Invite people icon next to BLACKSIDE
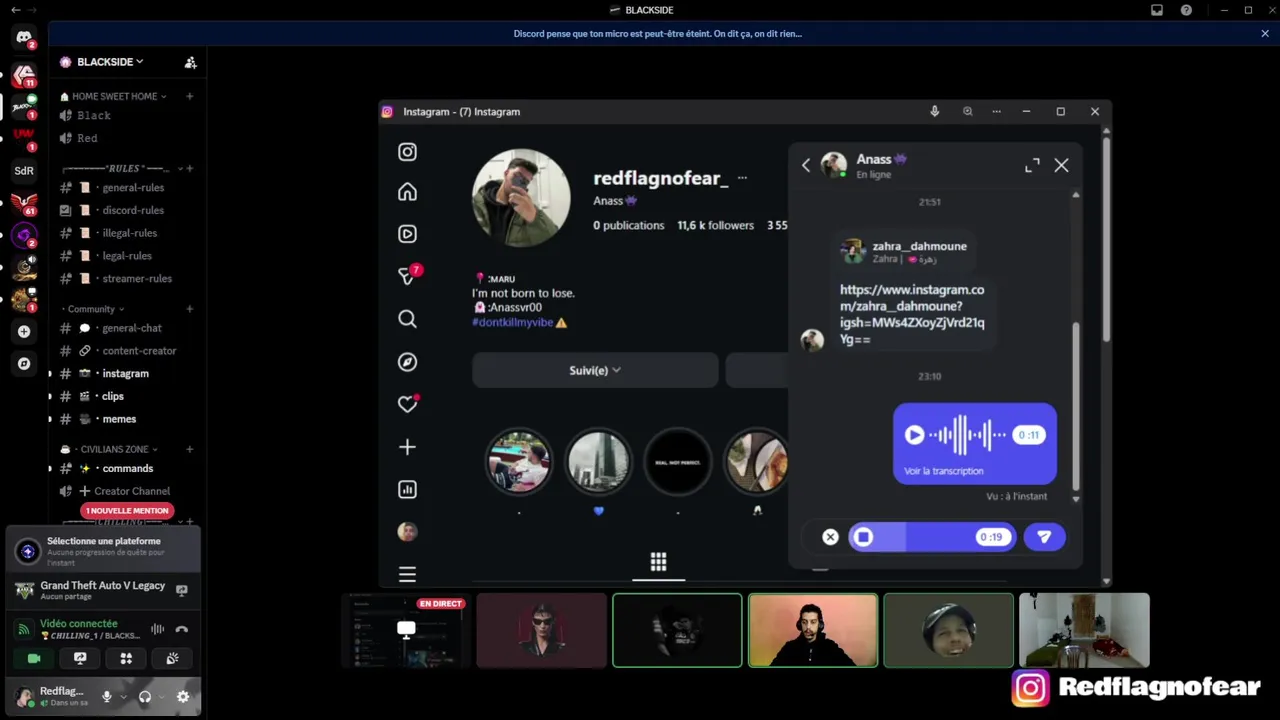This screenshot has height=720, width=1280. click(190, 62)
